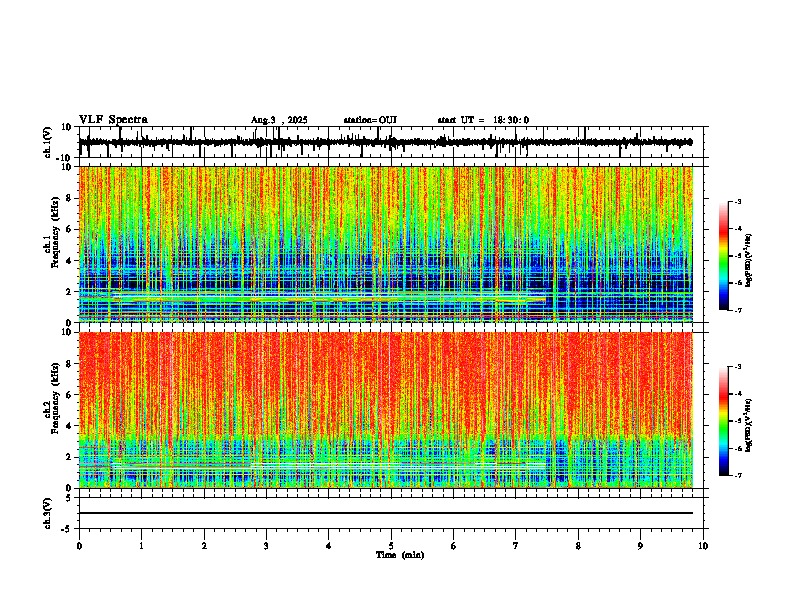The height and width of the screenshot is (612, 792).
Task: Select the "start UT = 18:30: 0" label
Action: pos(483,120)
